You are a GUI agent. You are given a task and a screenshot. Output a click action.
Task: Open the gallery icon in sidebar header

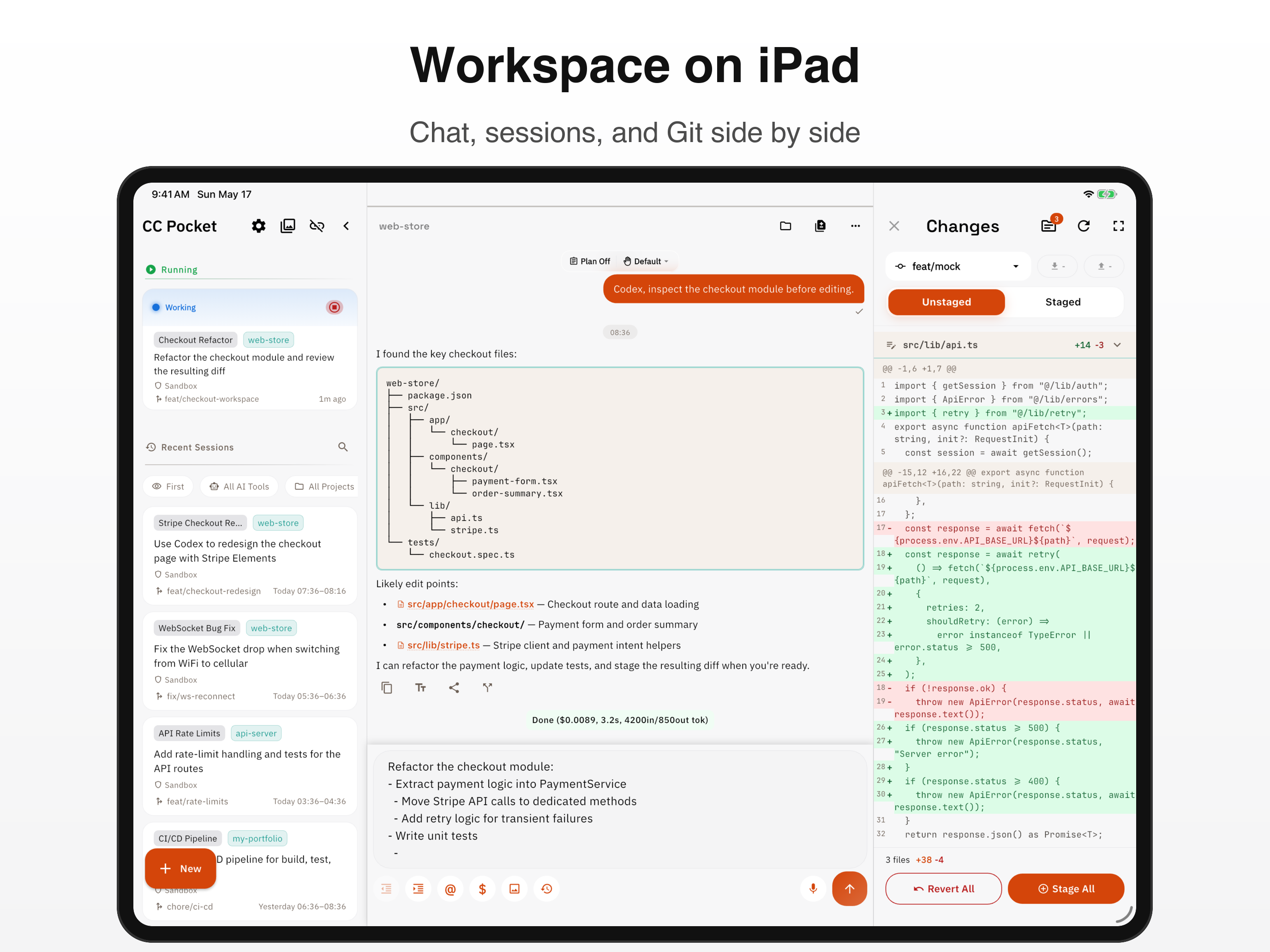(288, 226)
